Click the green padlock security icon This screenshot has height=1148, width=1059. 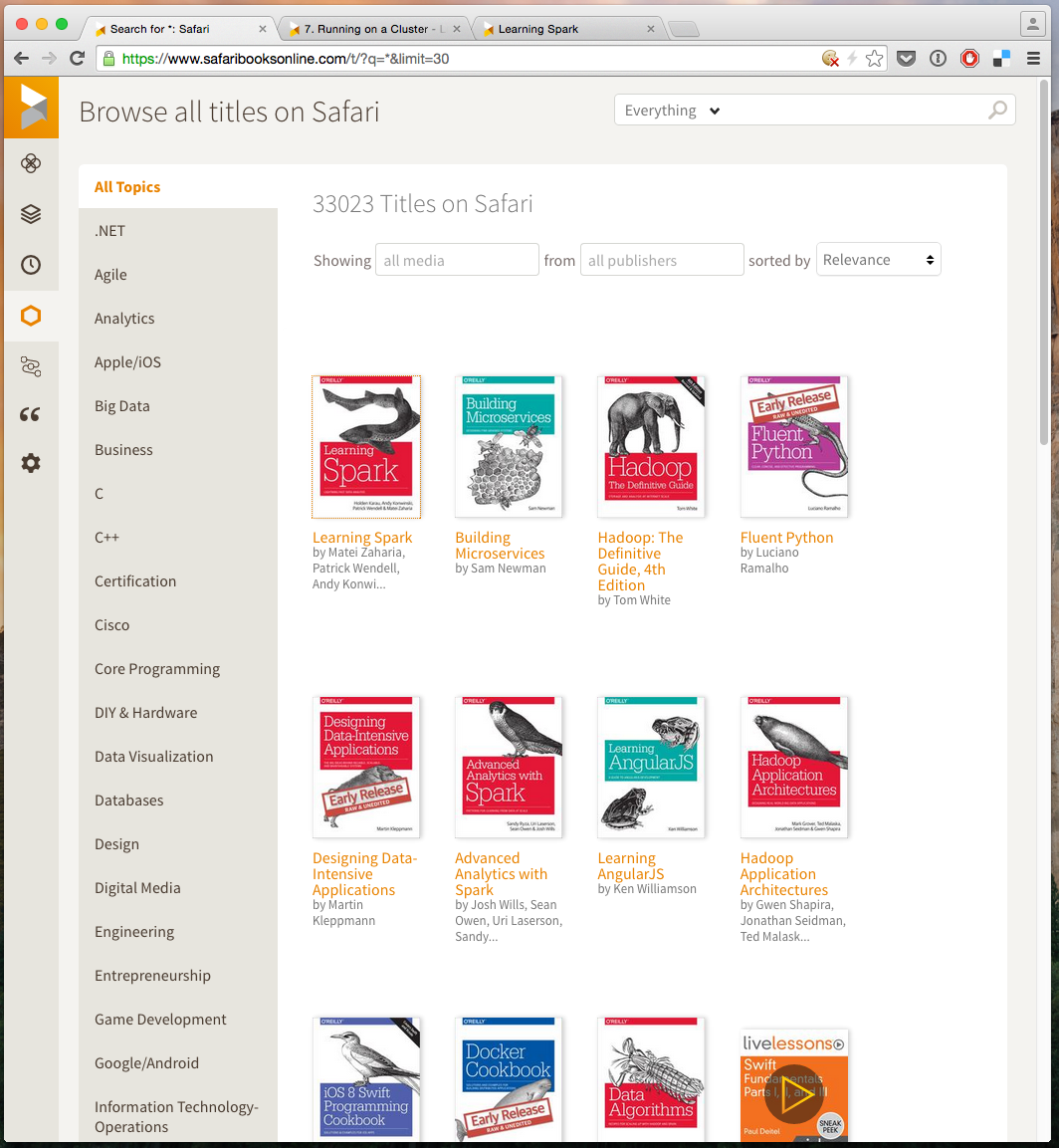click(108, 59)
